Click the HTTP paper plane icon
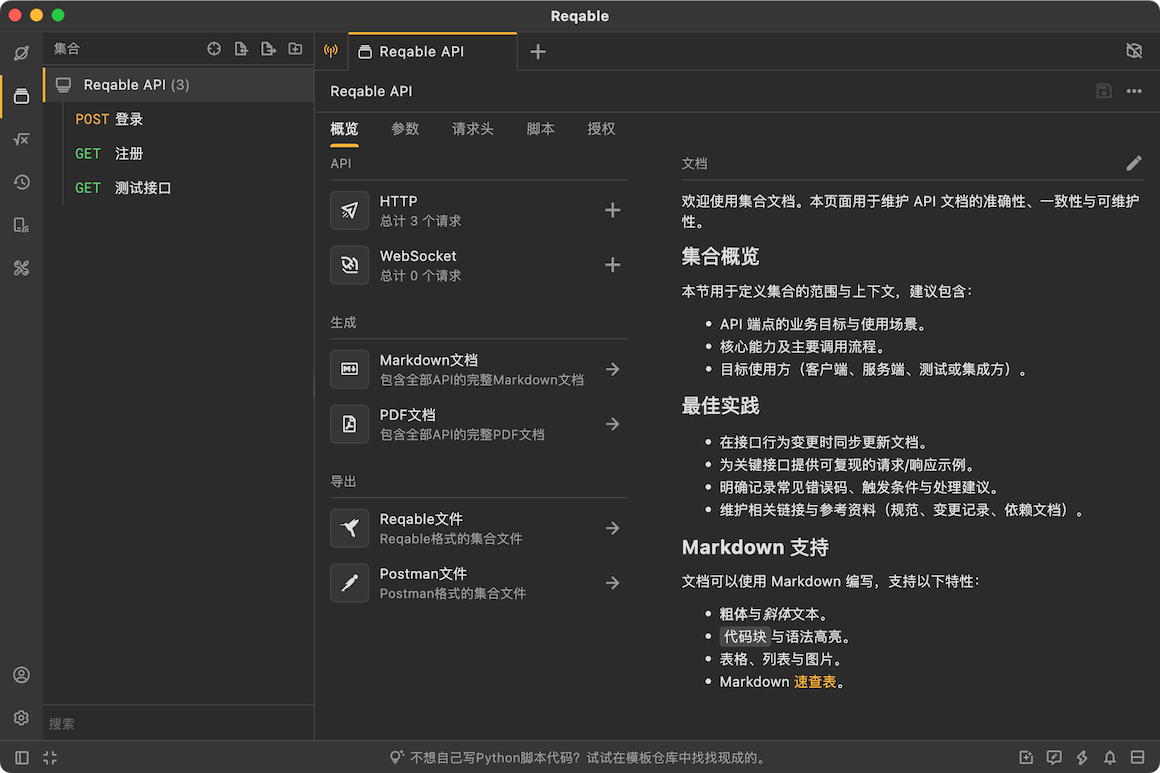 [x=349, y=210]
